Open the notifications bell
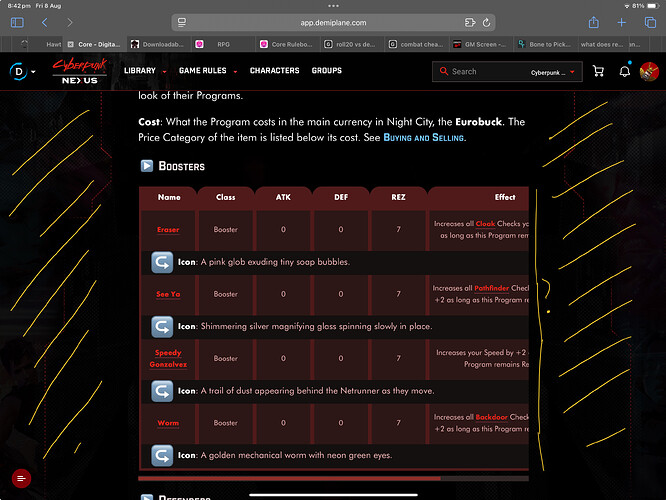 (x=624, y=71)
